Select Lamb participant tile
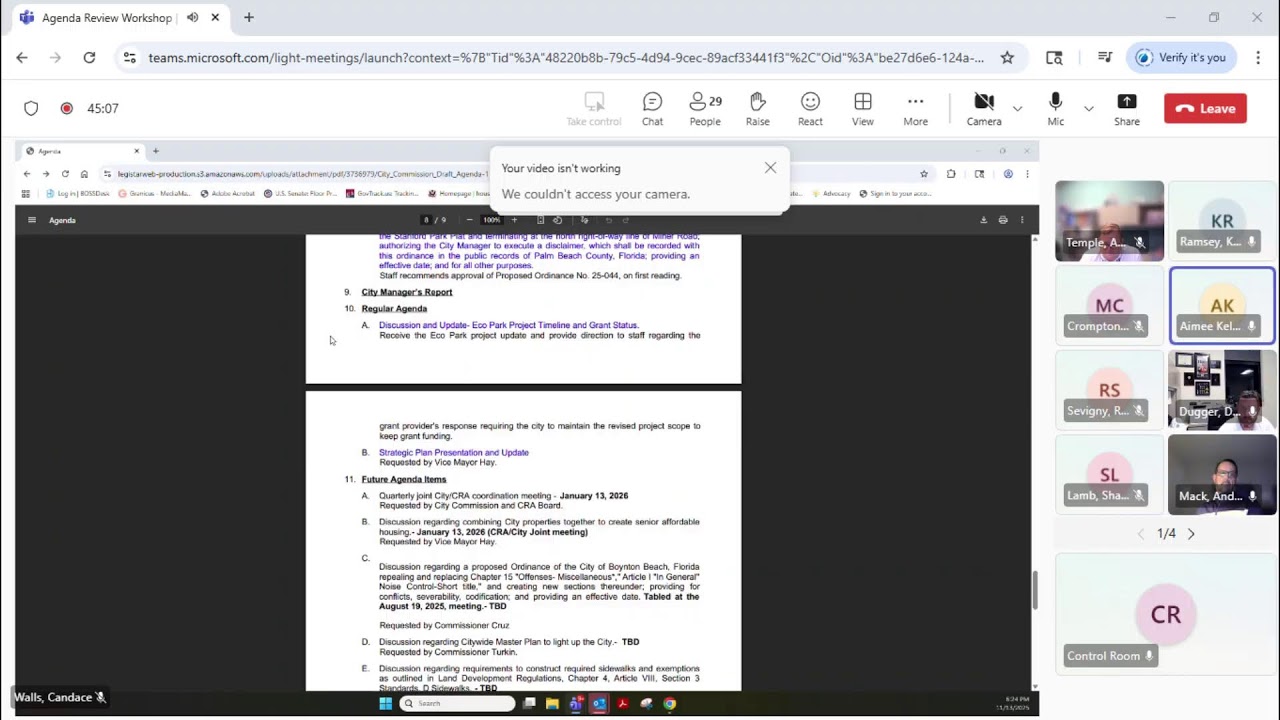1280x720 pixels. coord(1109,475)
